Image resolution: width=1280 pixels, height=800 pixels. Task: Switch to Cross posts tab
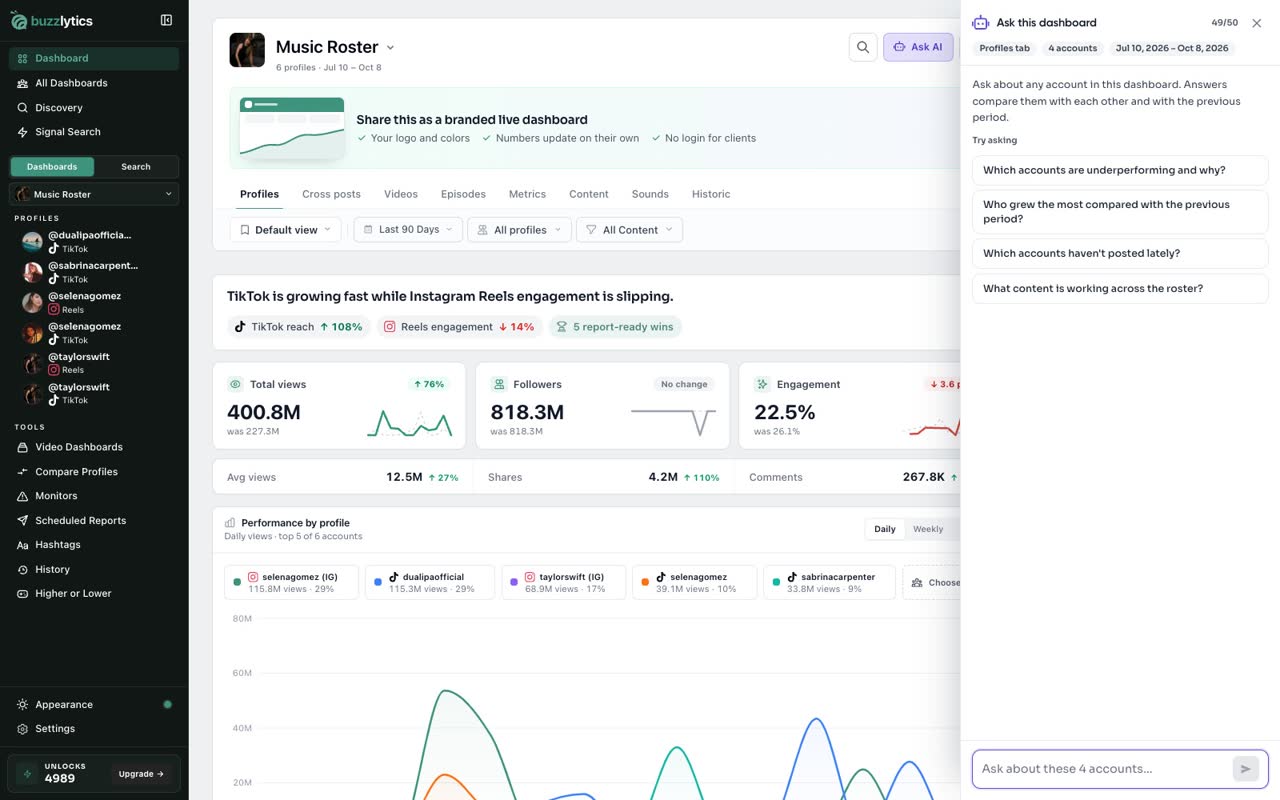coord(331,194)
